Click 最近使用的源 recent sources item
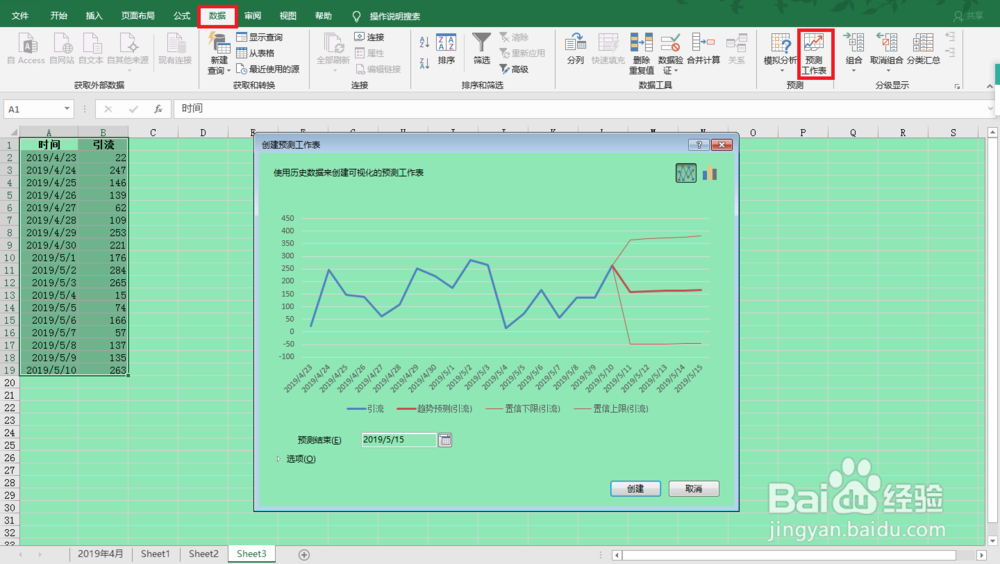This screenshot has height=564, width=1000. click(267, 69)
